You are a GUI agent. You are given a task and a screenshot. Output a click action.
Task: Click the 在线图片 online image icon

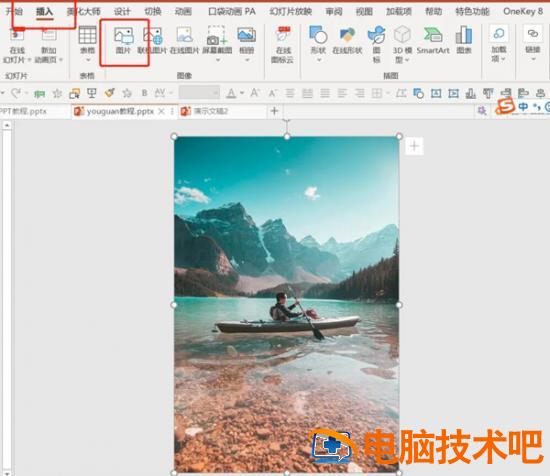click(185, 41)
